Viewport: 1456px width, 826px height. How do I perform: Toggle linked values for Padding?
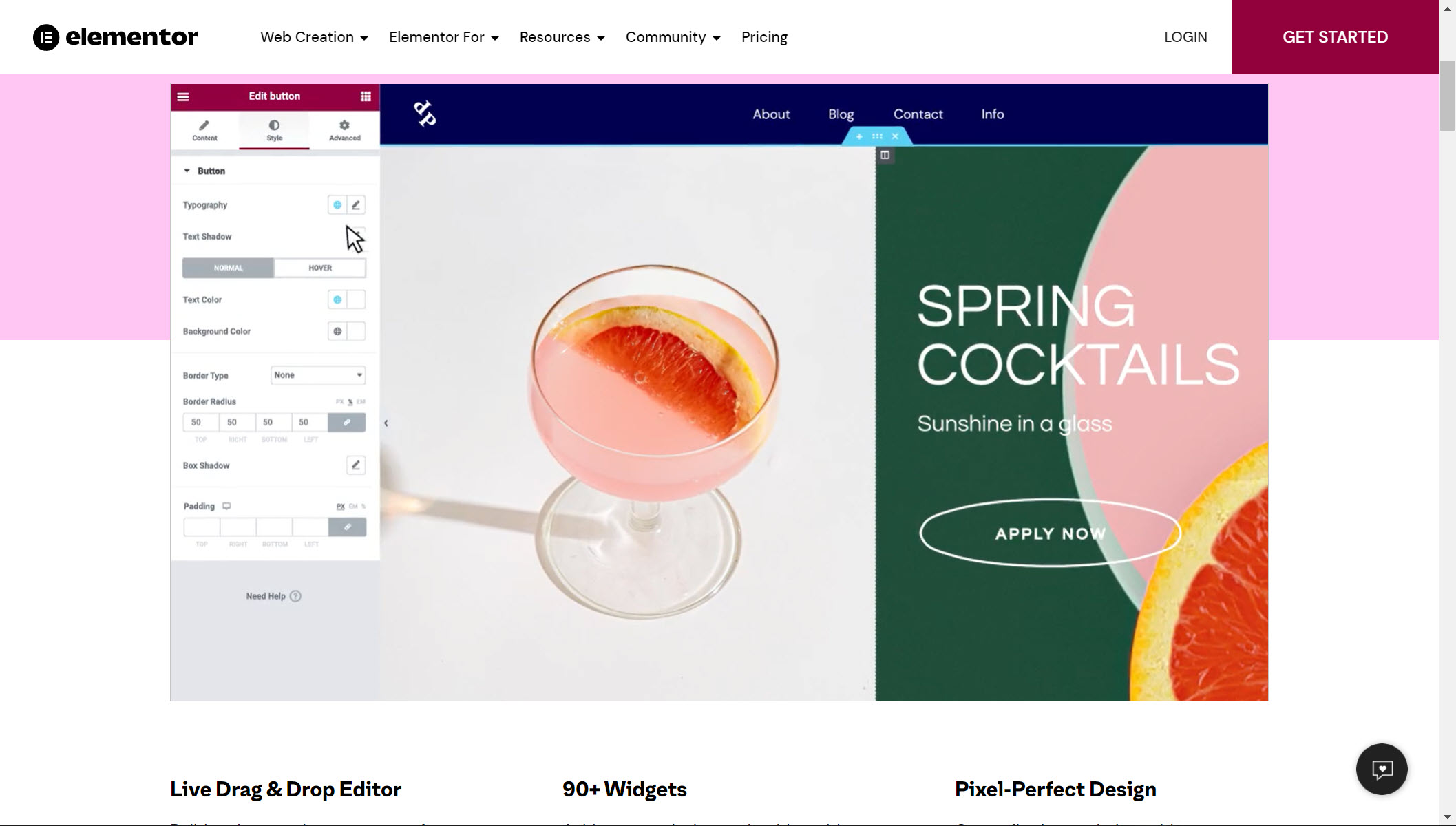point(347,527)
